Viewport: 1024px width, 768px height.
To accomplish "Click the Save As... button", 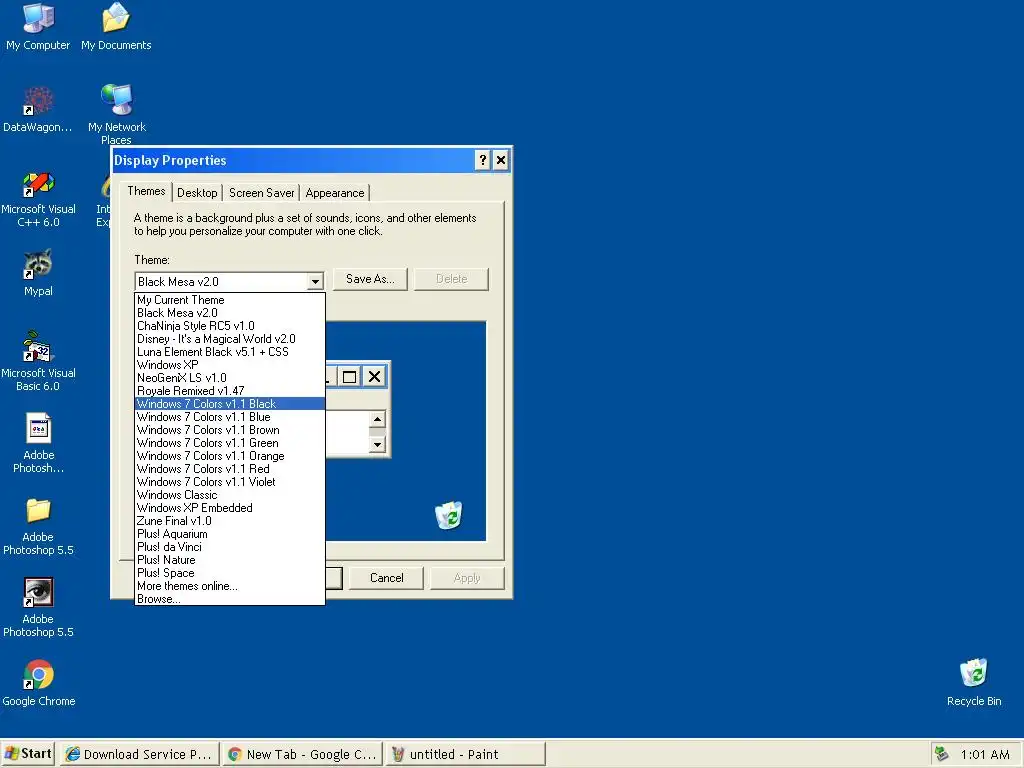I will (x=370, y=279).
